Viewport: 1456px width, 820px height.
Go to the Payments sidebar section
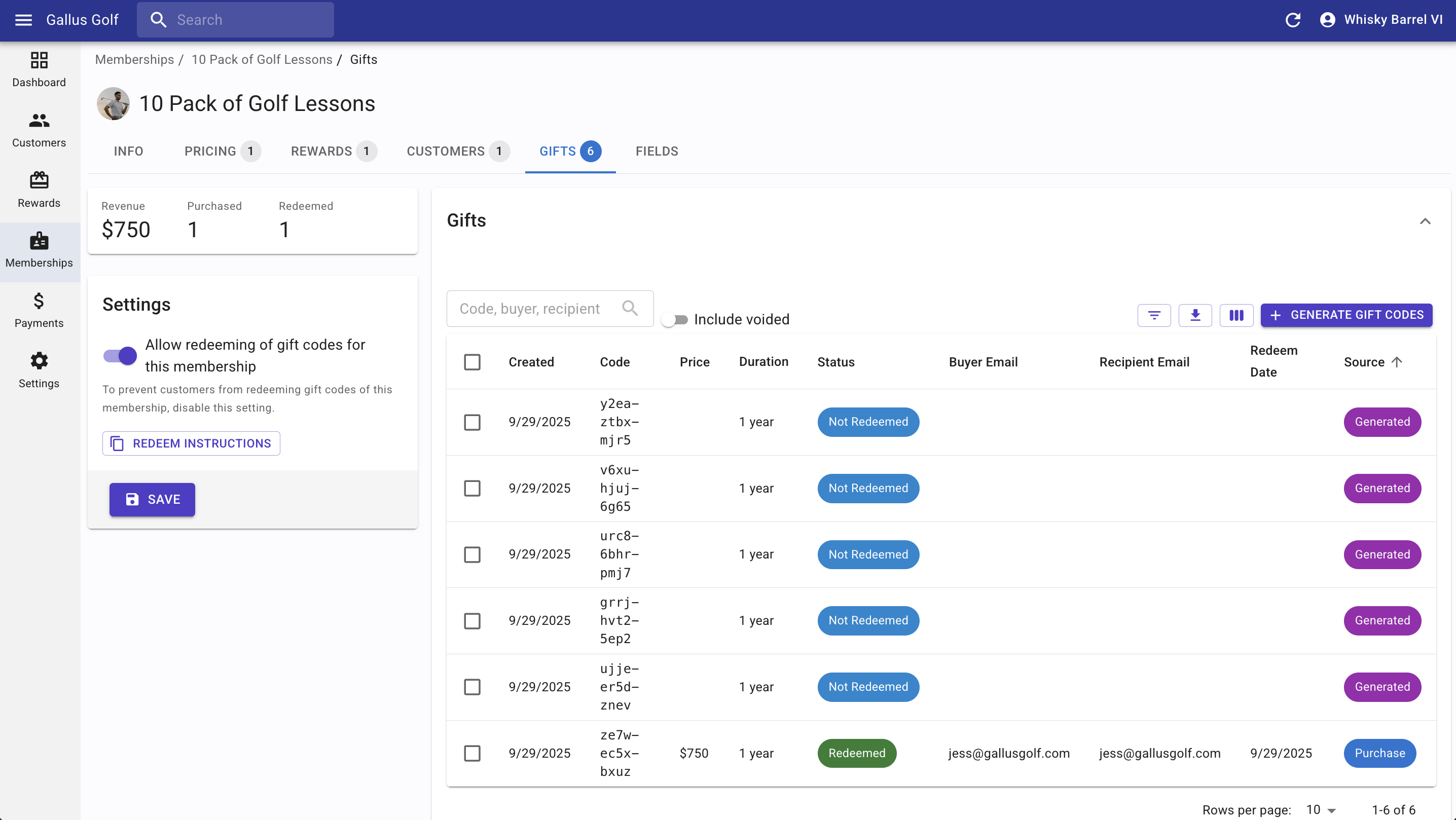click(x=39, y=310)
